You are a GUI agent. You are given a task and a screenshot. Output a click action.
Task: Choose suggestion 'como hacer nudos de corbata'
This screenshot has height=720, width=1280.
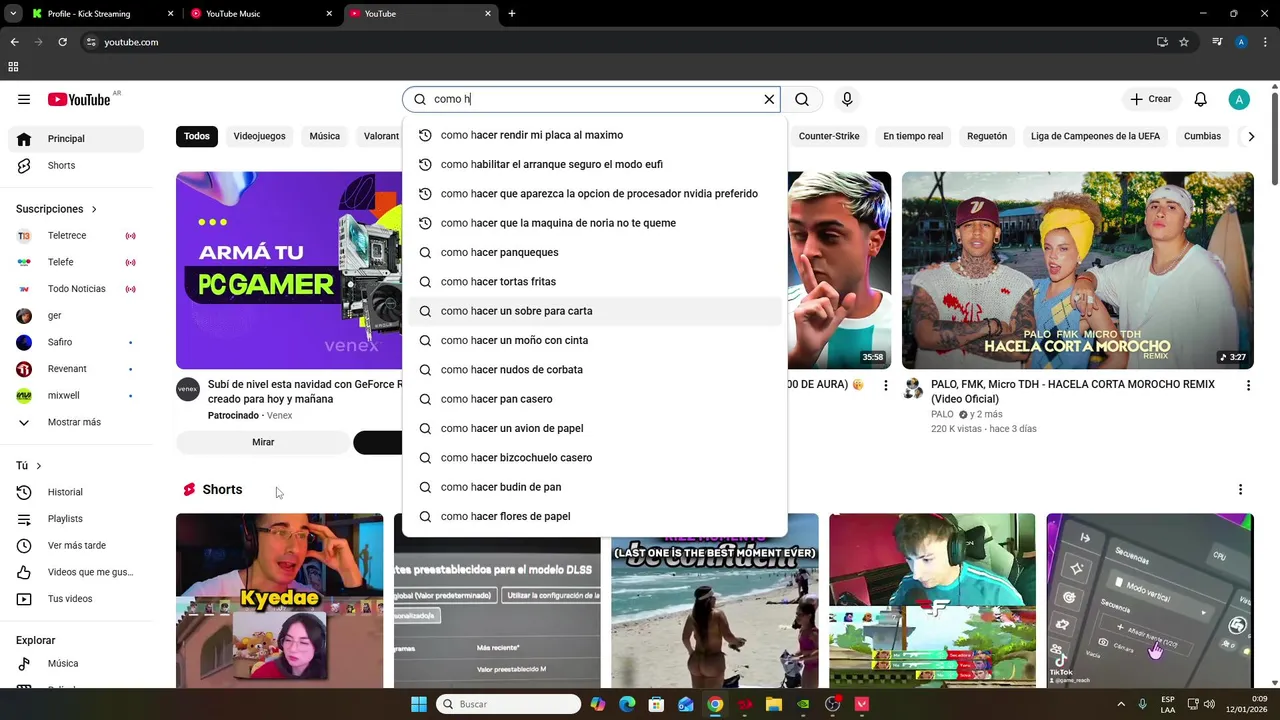[x=595, y=370]
